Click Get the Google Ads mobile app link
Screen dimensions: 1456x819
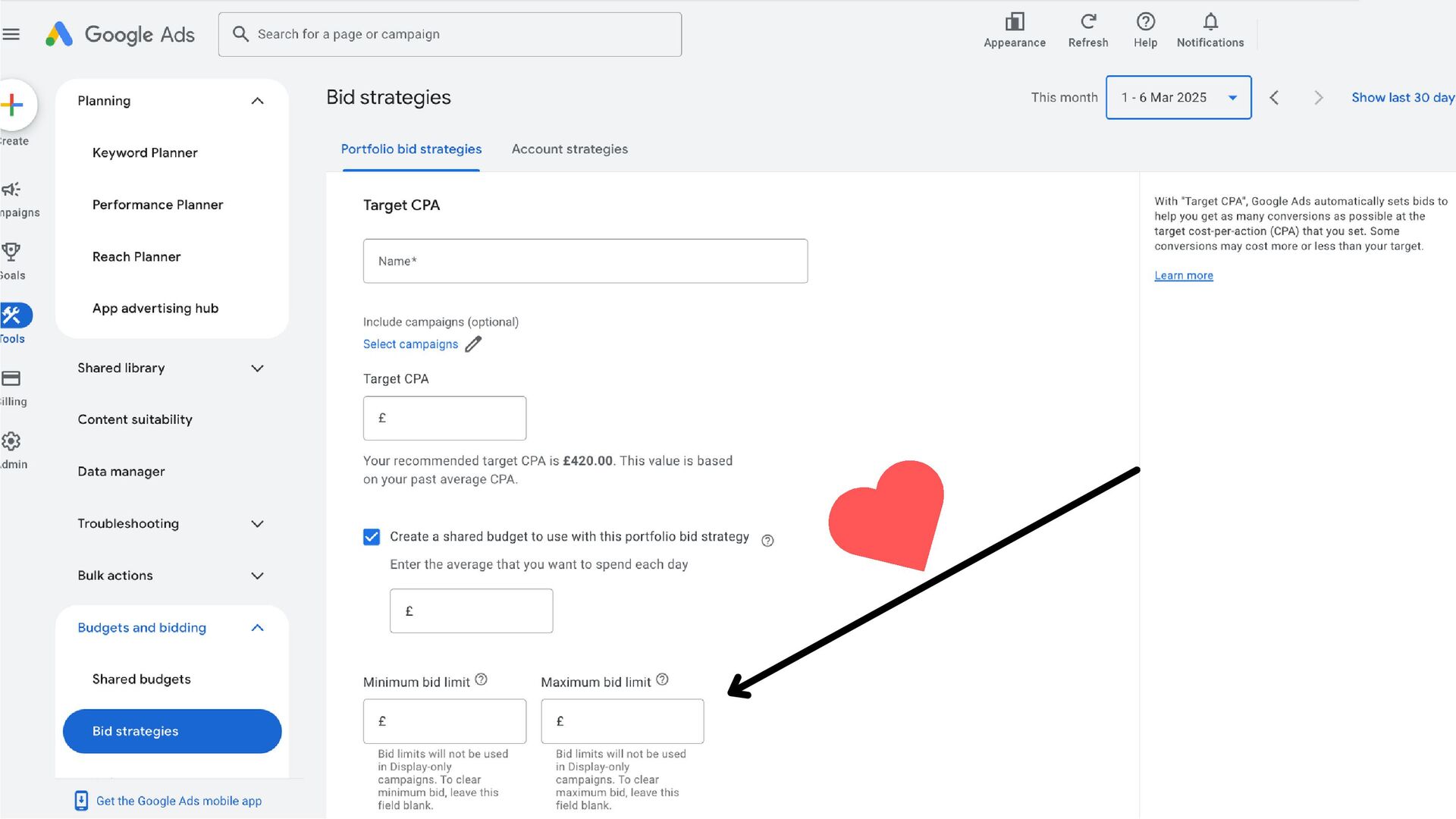[178, 801]
